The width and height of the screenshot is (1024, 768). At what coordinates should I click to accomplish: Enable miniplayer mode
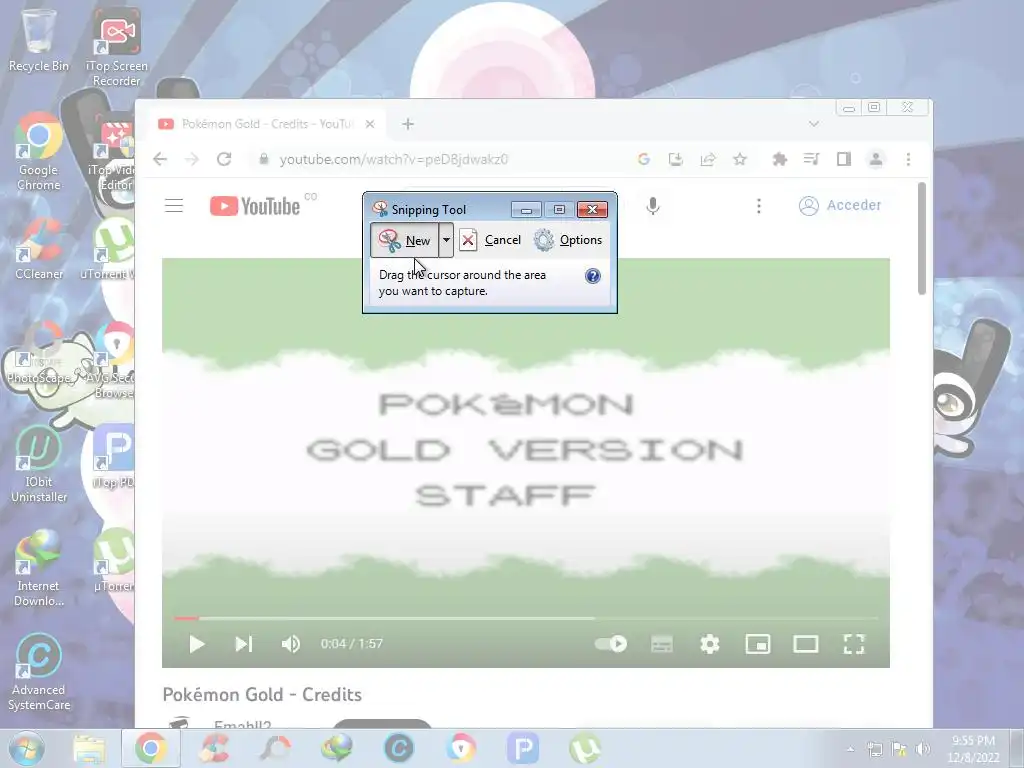click(758, 644)
